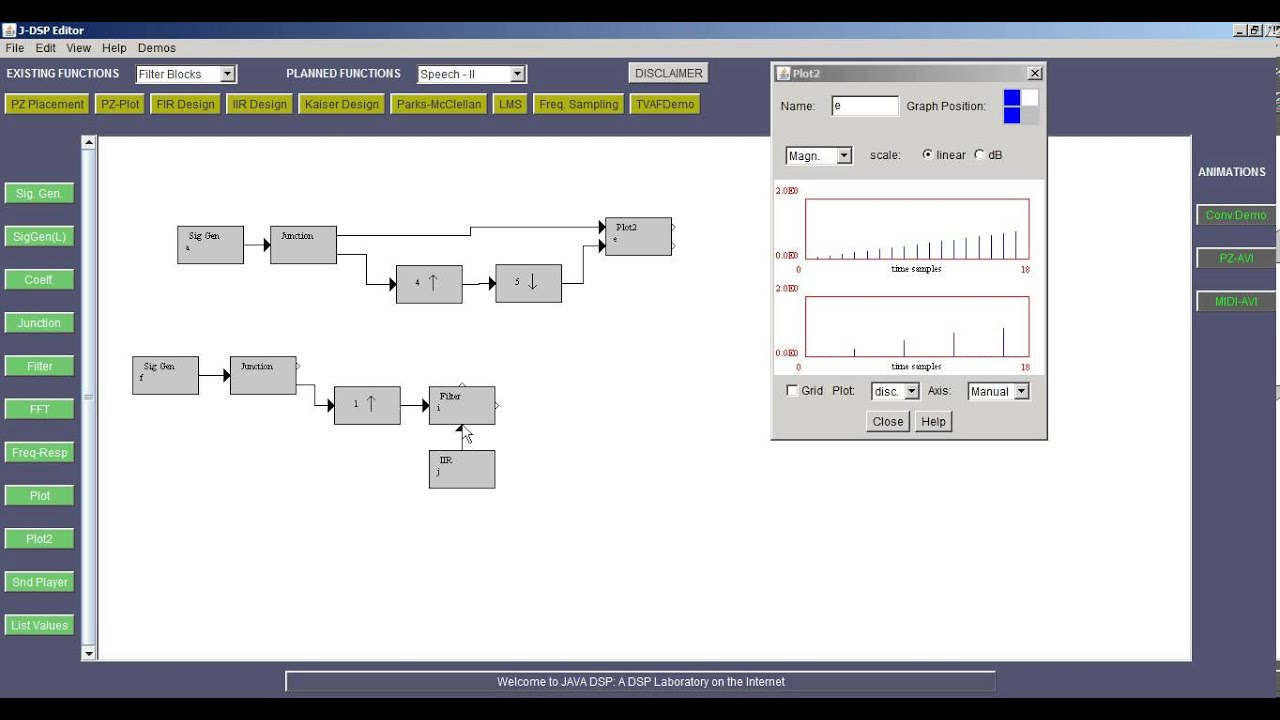This screenshot has width=1280, height=720.
Task: Select the up-sampler block with value 4
Action: pos(429,284)
